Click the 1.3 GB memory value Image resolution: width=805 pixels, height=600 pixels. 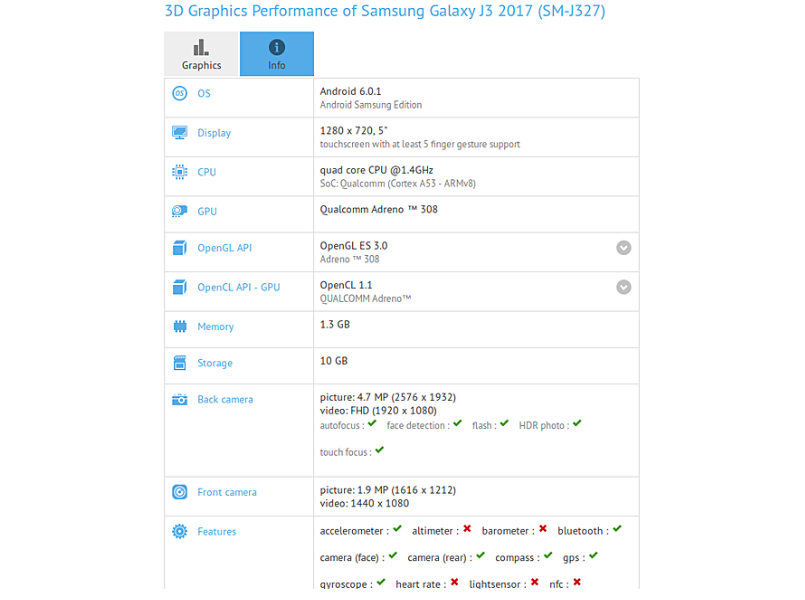pos(335,324)
